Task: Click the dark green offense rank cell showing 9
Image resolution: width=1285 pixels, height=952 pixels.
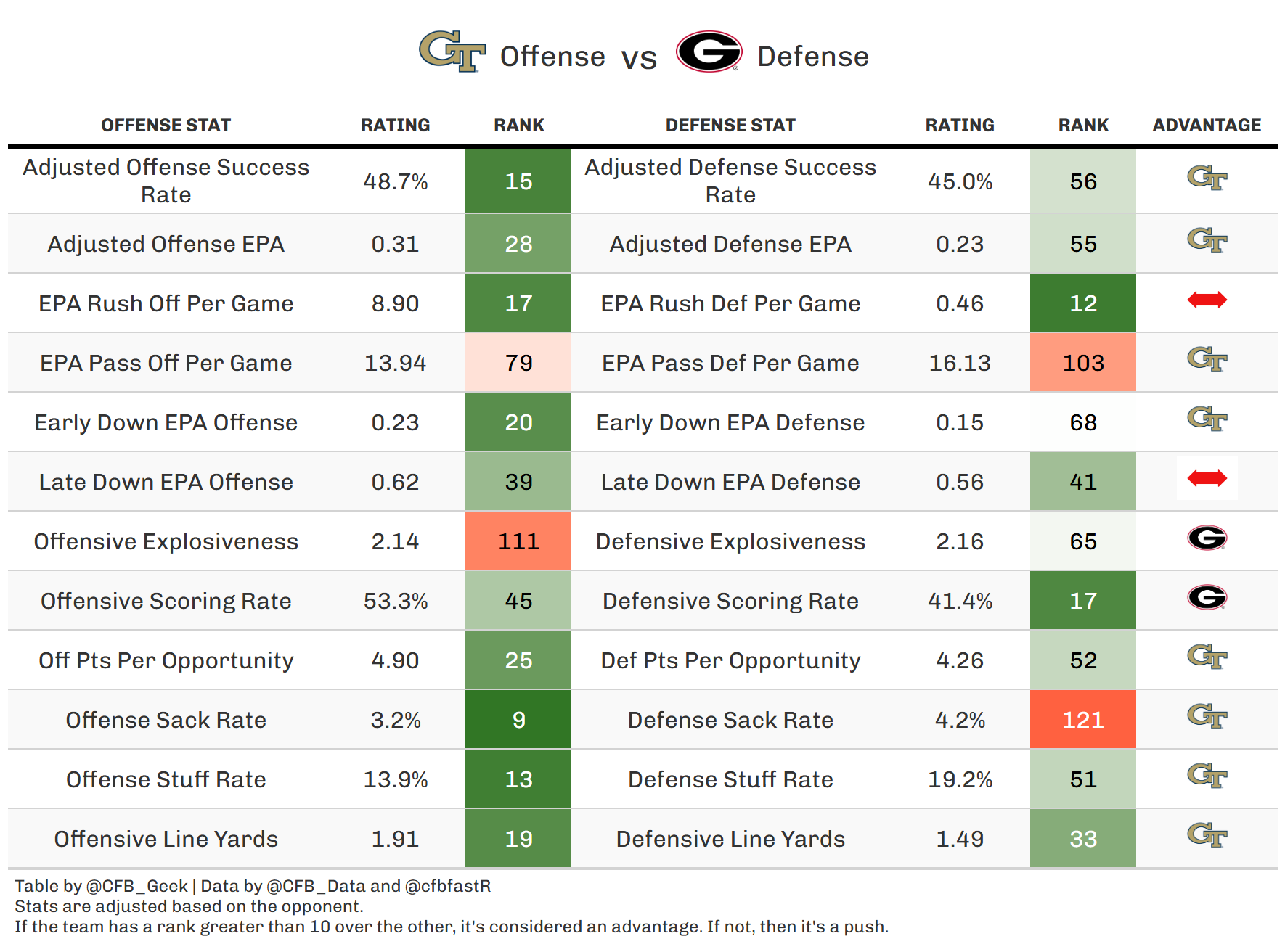Action: pos(518,720)
